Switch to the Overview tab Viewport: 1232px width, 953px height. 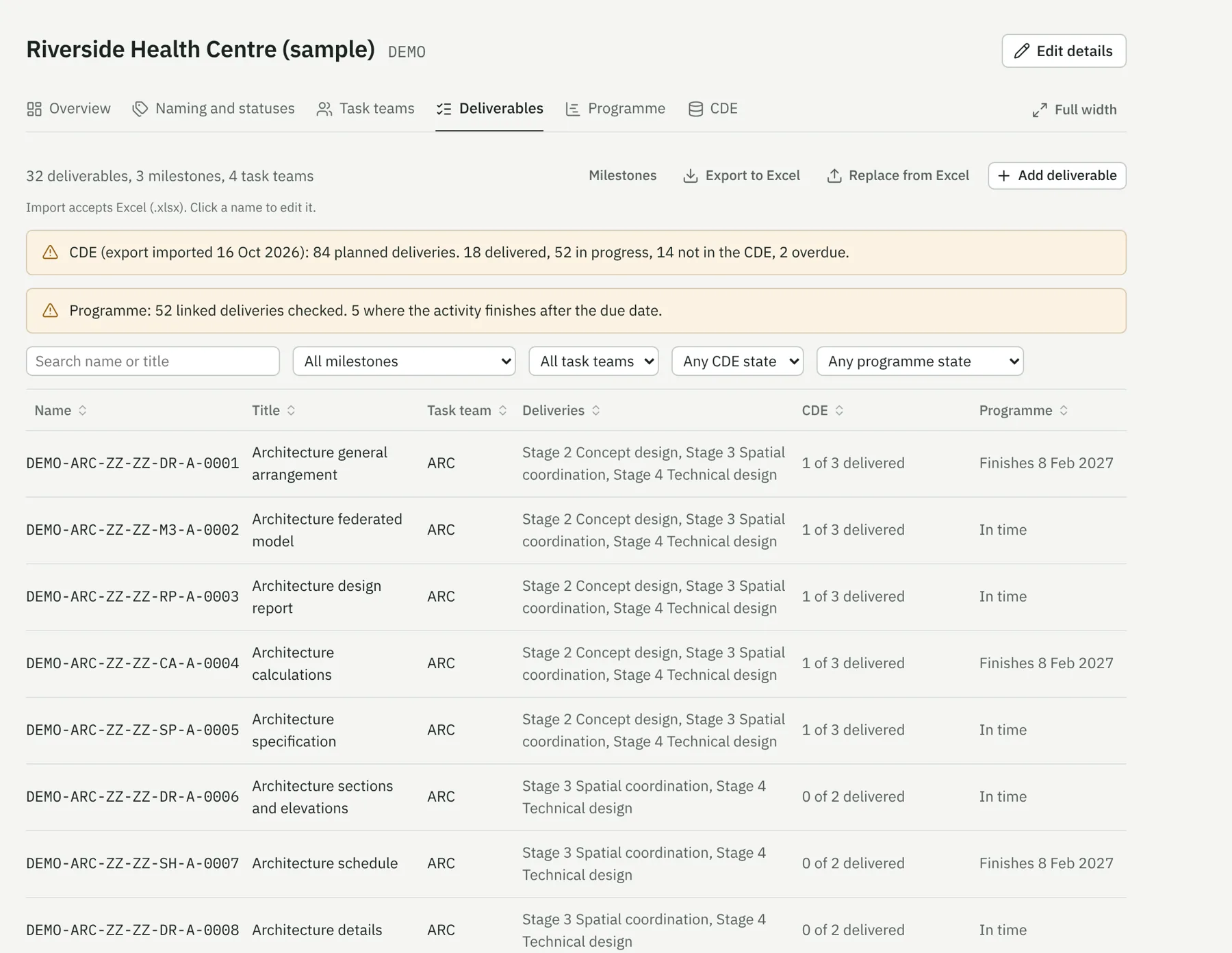(68, 109)
